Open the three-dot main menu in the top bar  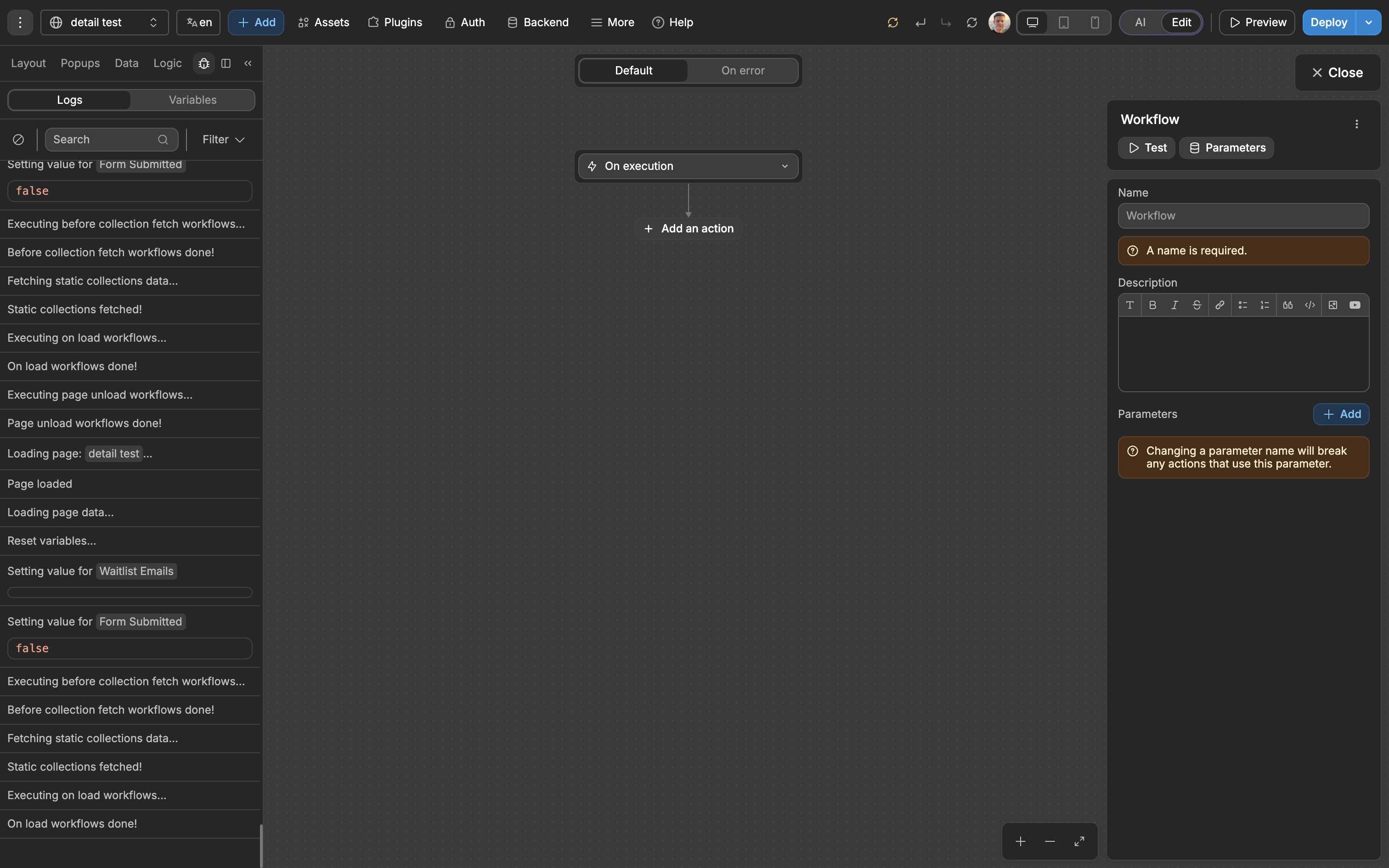20,23
